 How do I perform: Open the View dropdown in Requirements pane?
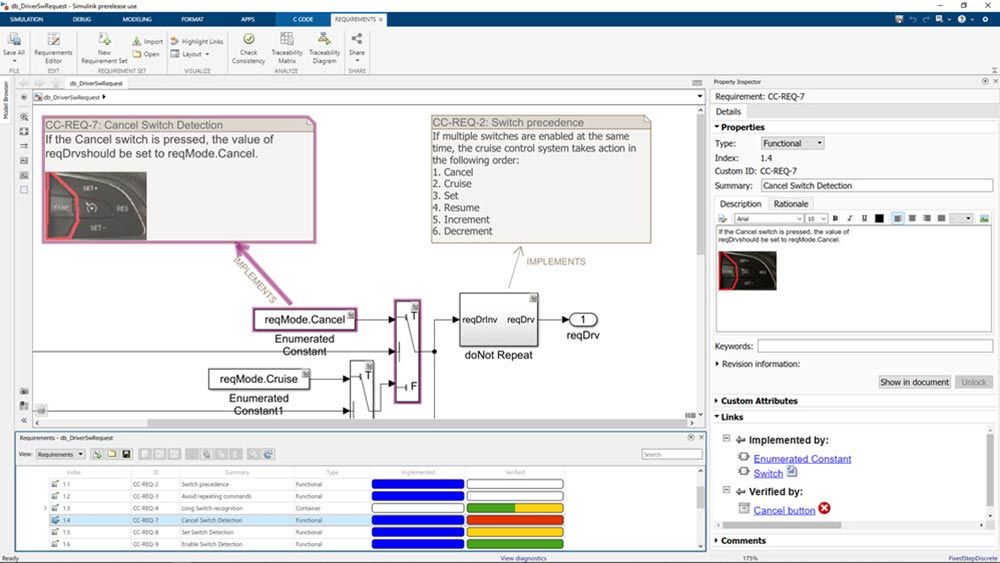click(x=61, y=454)
